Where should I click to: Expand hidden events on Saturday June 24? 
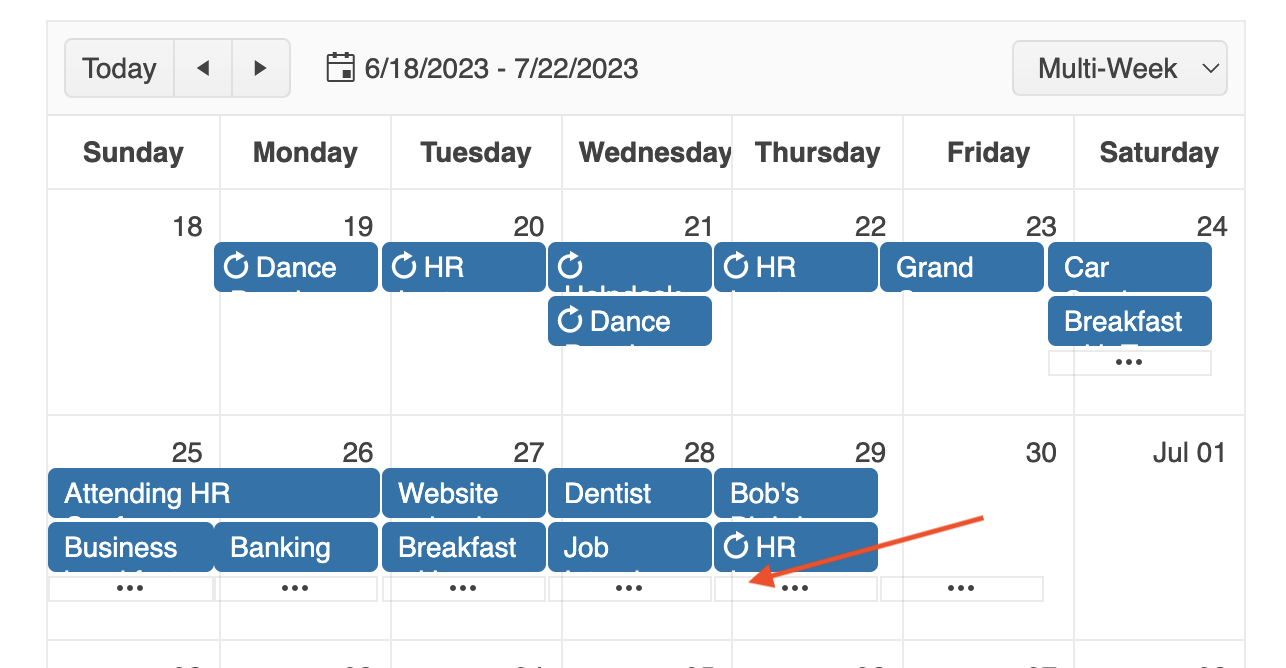coord(1129,362)
